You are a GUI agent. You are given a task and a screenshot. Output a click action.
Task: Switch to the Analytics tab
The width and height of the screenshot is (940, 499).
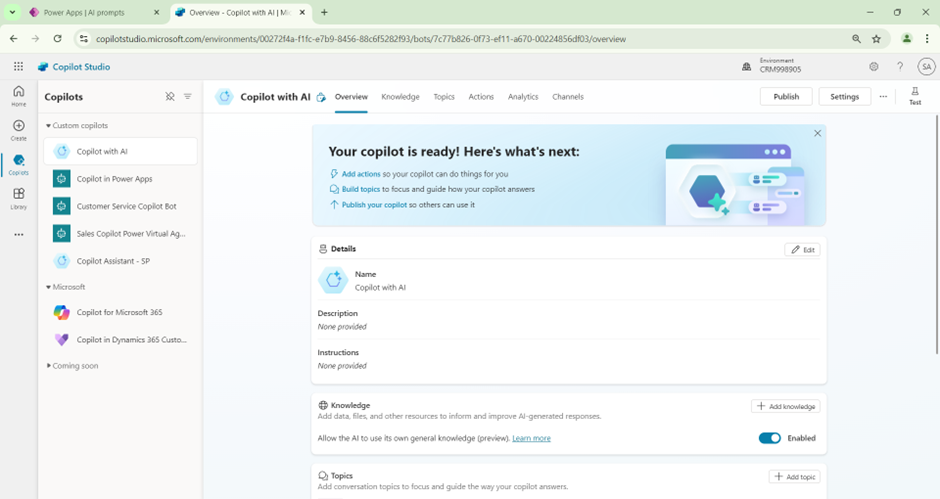point(523,97)
